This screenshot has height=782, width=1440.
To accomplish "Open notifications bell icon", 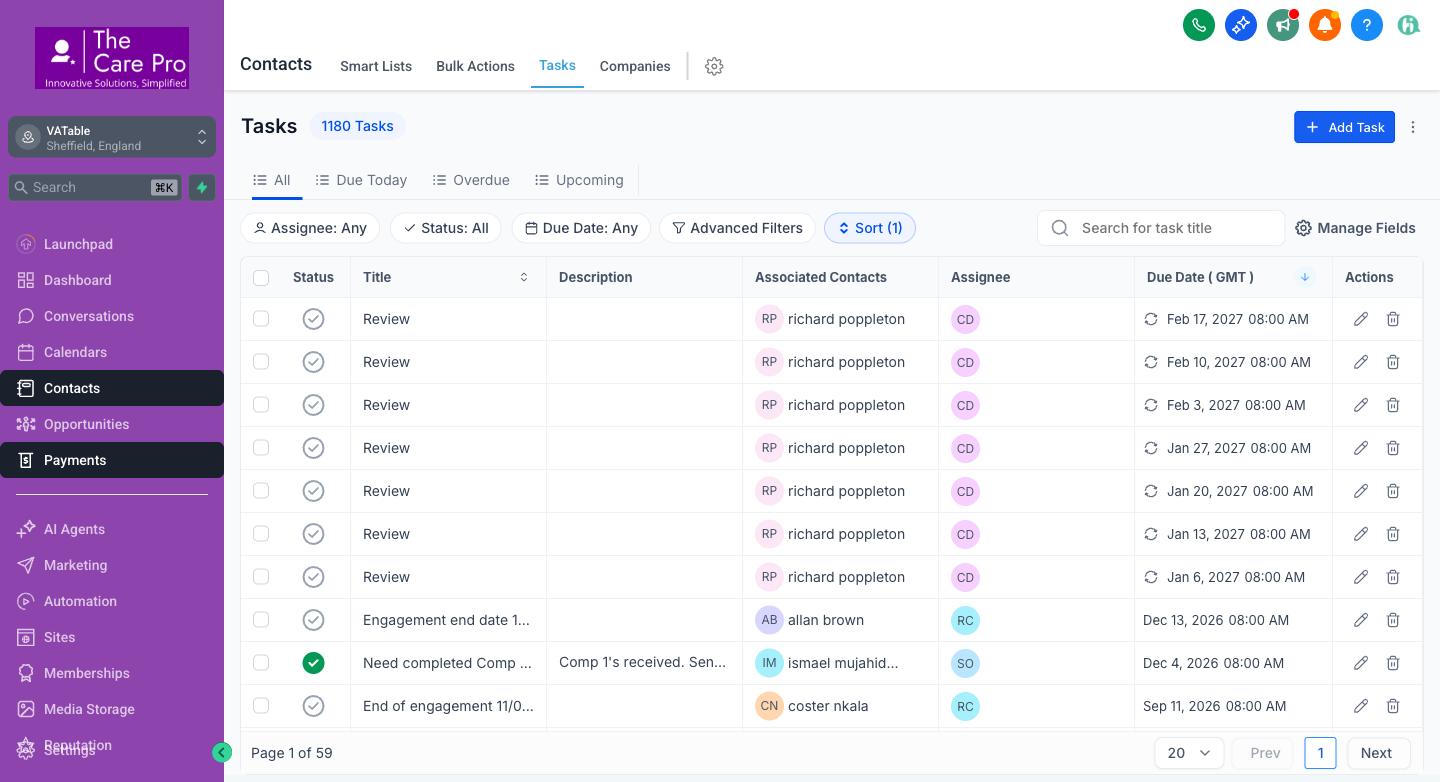I will click(1325, 25).
